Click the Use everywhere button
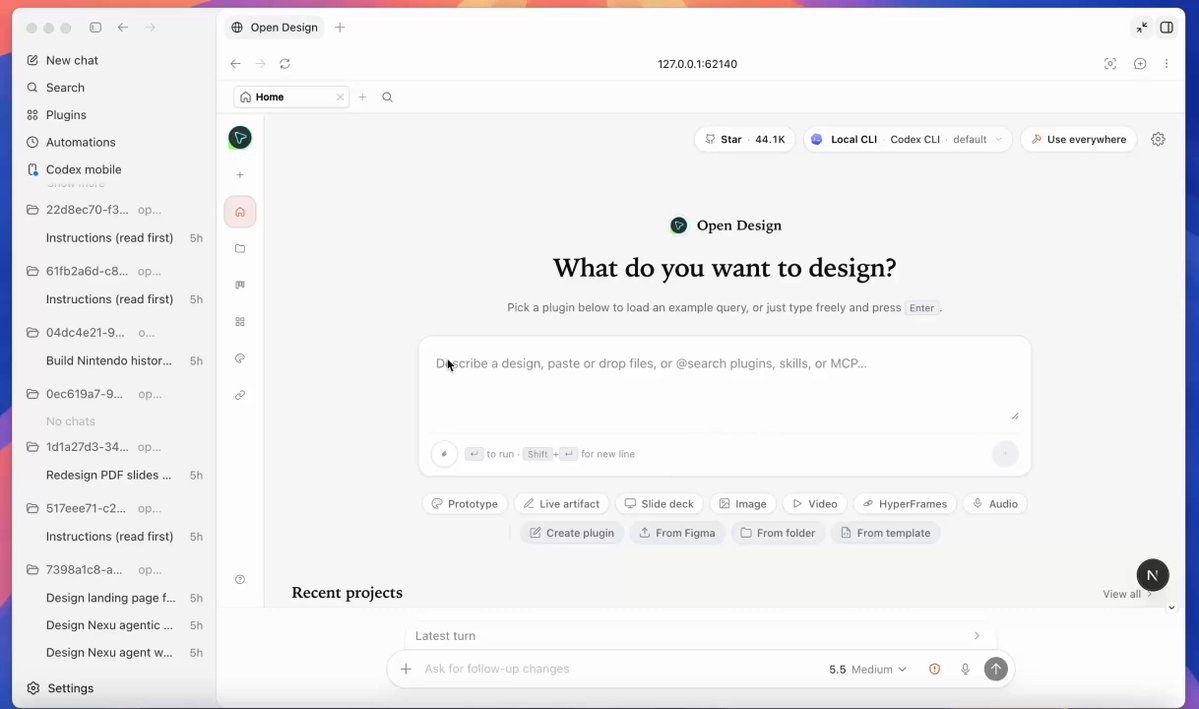1199x709 pixels. [1078, 139]
